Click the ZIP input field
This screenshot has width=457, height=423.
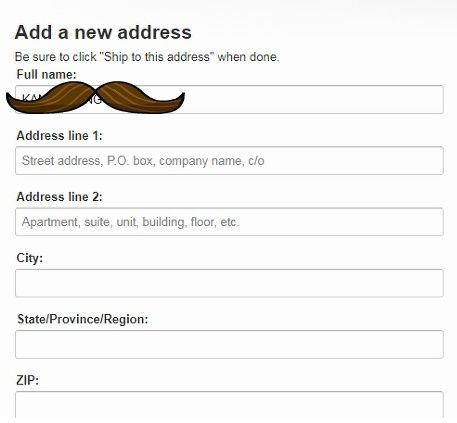click(229, 405)
